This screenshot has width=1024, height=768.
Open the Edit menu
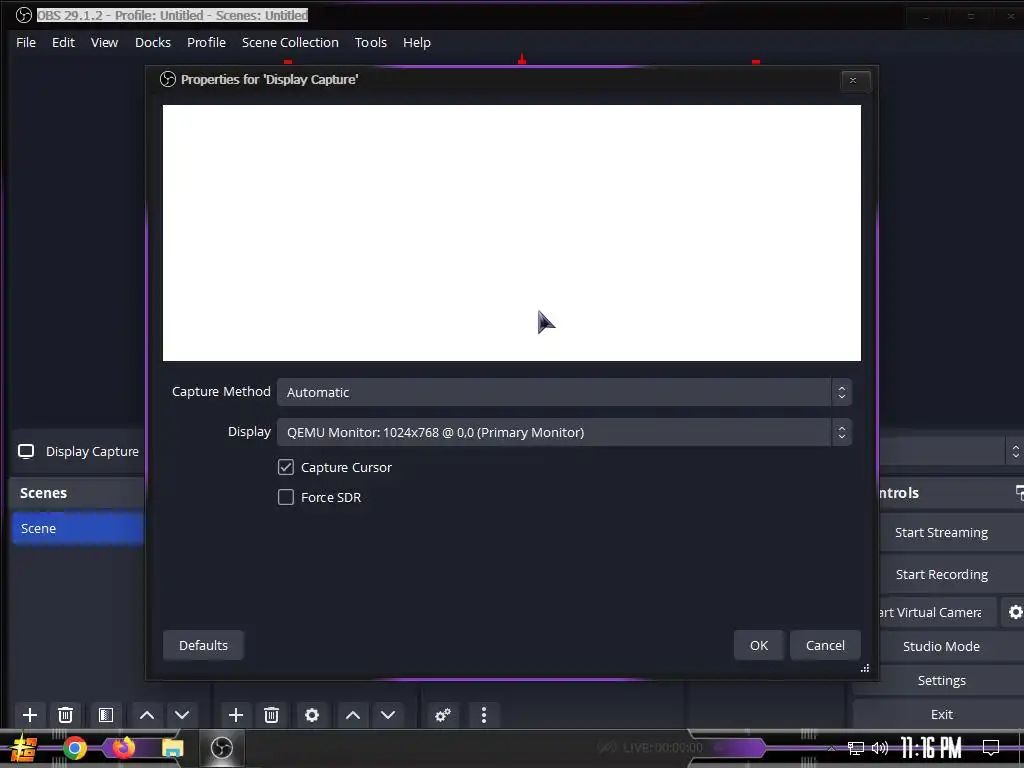pyautogui.click(x=63, y=42)
